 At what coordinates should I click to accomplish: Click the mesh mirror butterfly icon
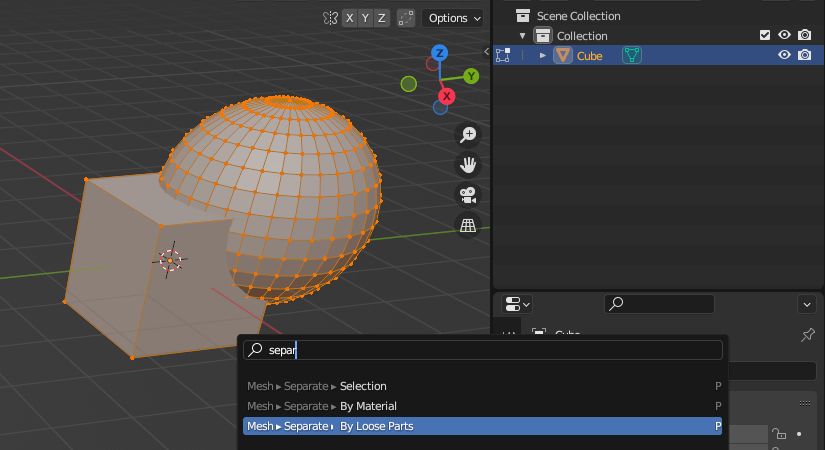click(x=330, y=18)
